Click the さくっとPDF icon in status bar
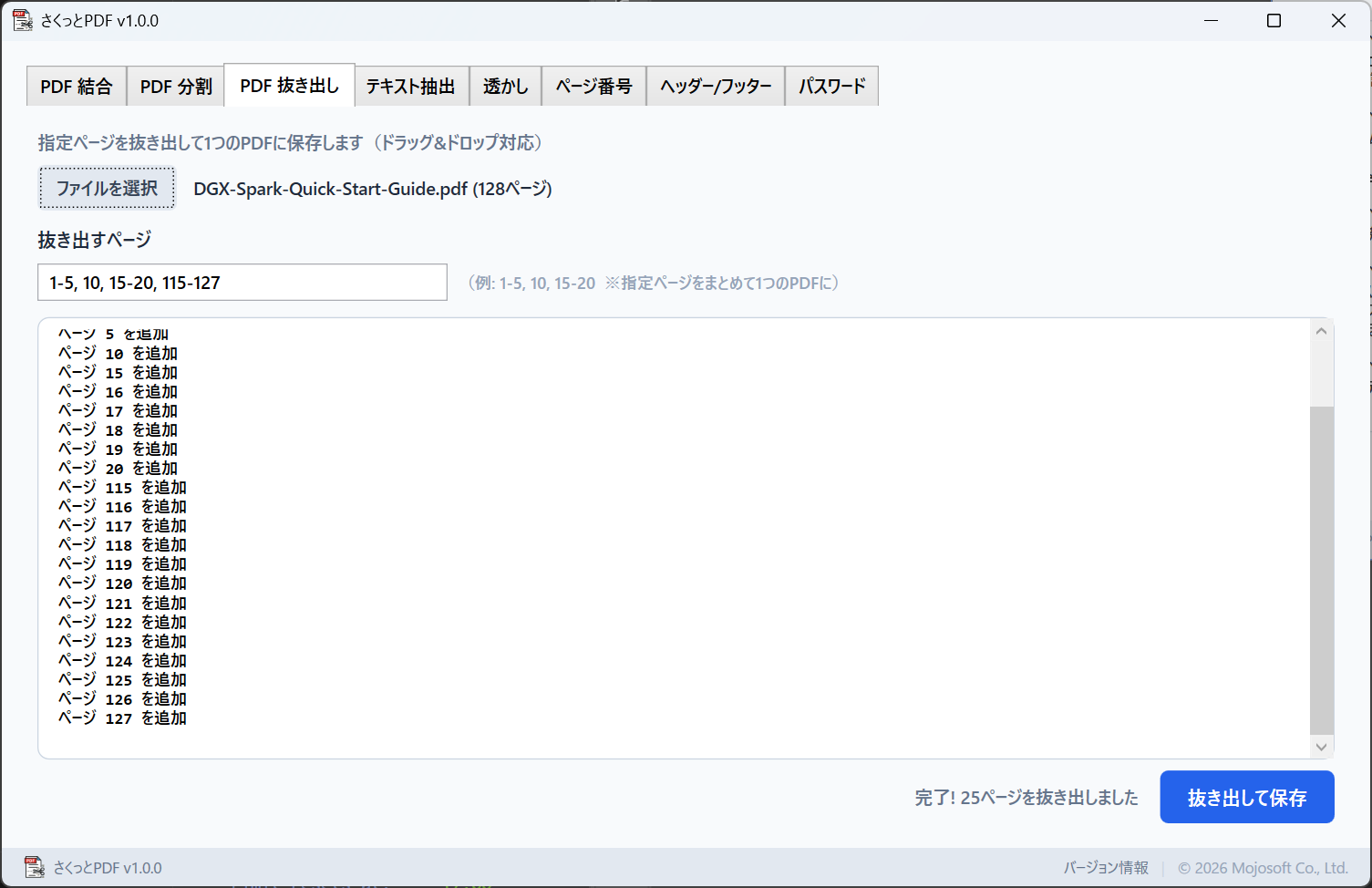The image size is (1372, 888). [34, 867]
